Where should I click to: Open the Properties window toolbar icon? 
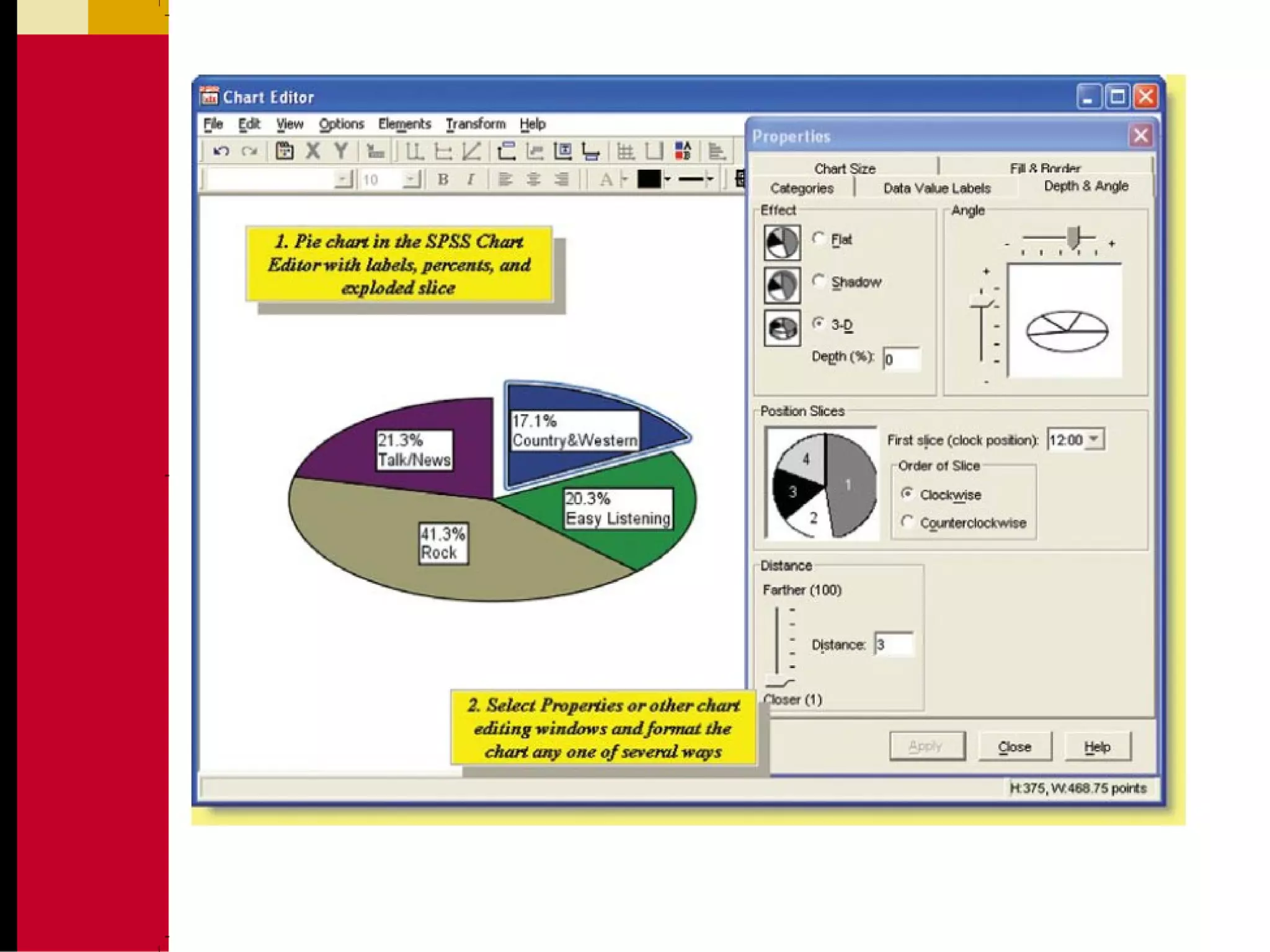[284, 151]
